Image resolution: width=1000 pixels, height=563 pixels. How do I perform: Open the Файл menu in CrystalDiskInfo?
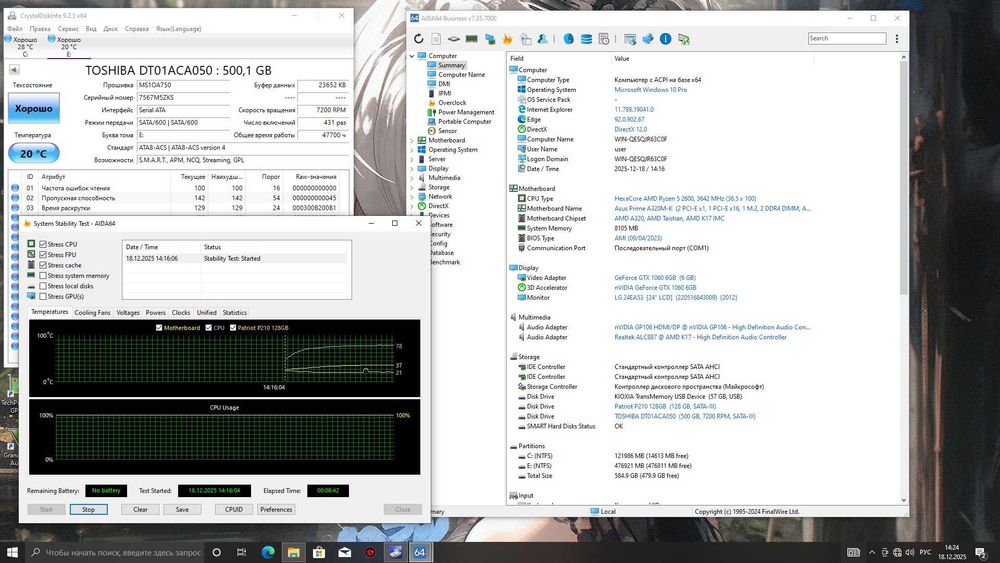tap(15, 29)
